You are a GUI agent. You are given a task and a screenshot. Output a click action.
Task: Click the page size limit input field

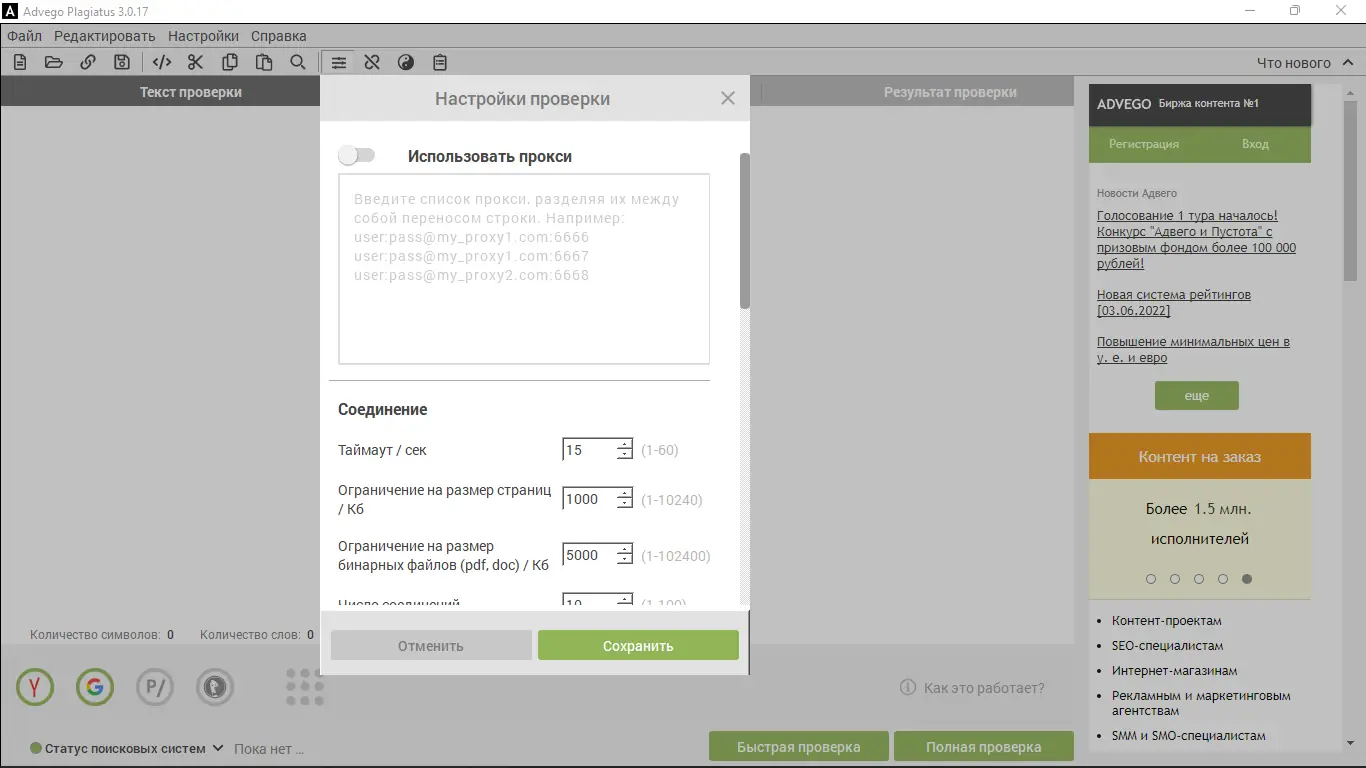click(590, 499)
